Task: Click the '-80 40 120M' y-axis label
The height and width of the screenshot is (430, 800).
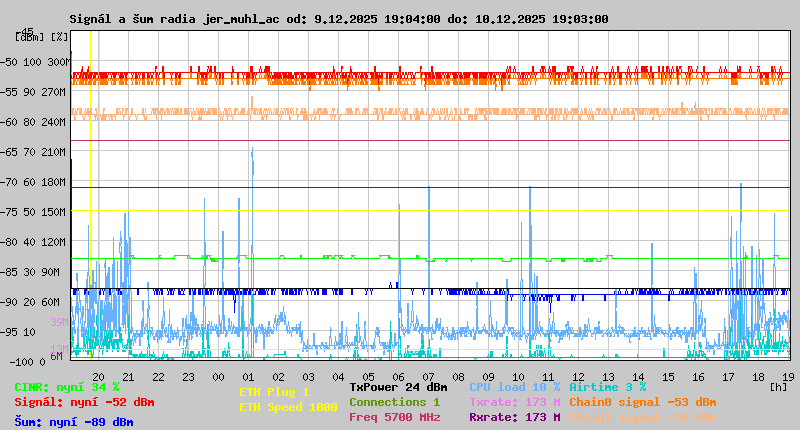Action: (33, 242)
